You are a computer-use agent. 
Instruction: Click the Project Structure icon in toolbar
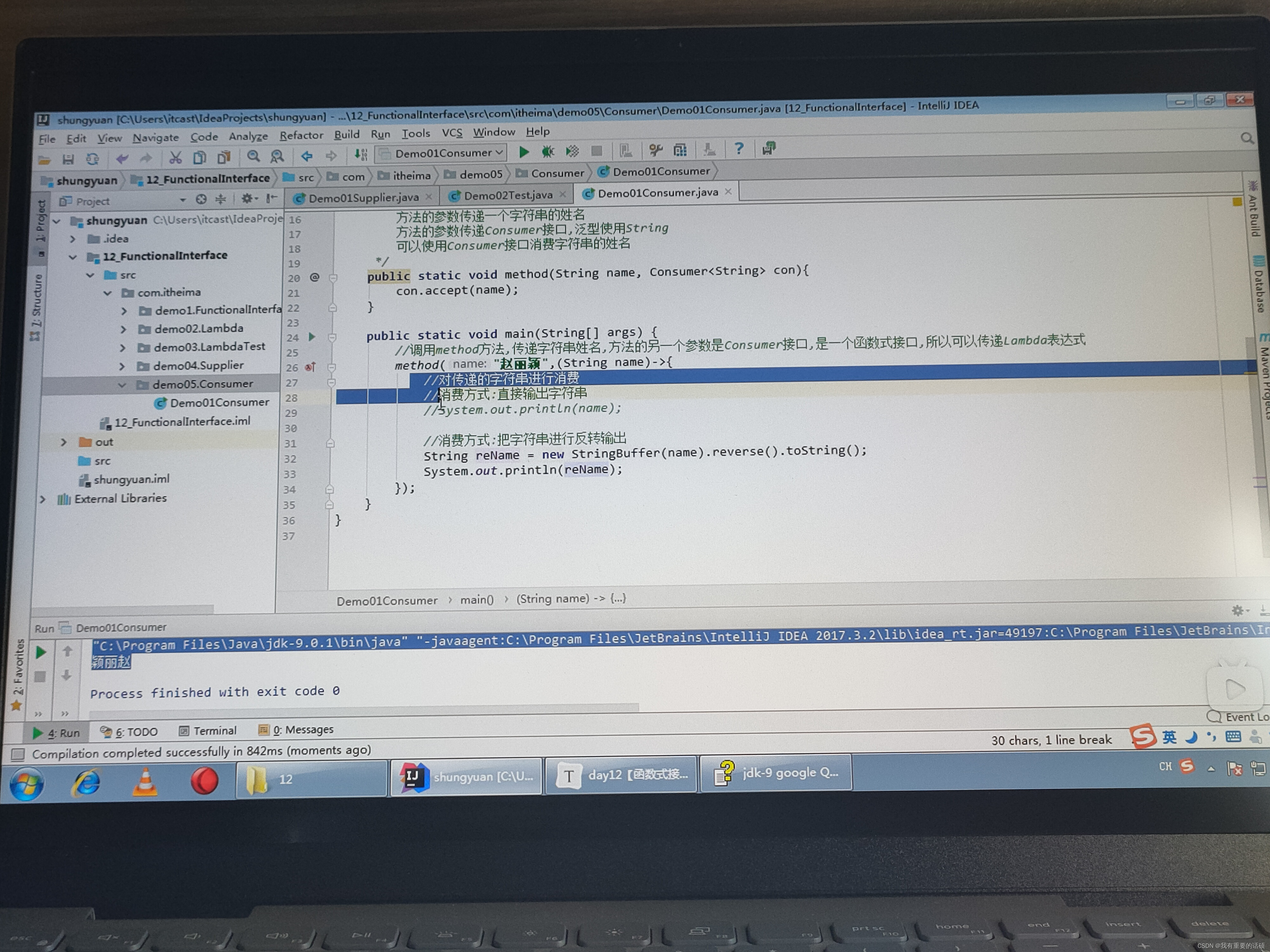coord(680,150)
